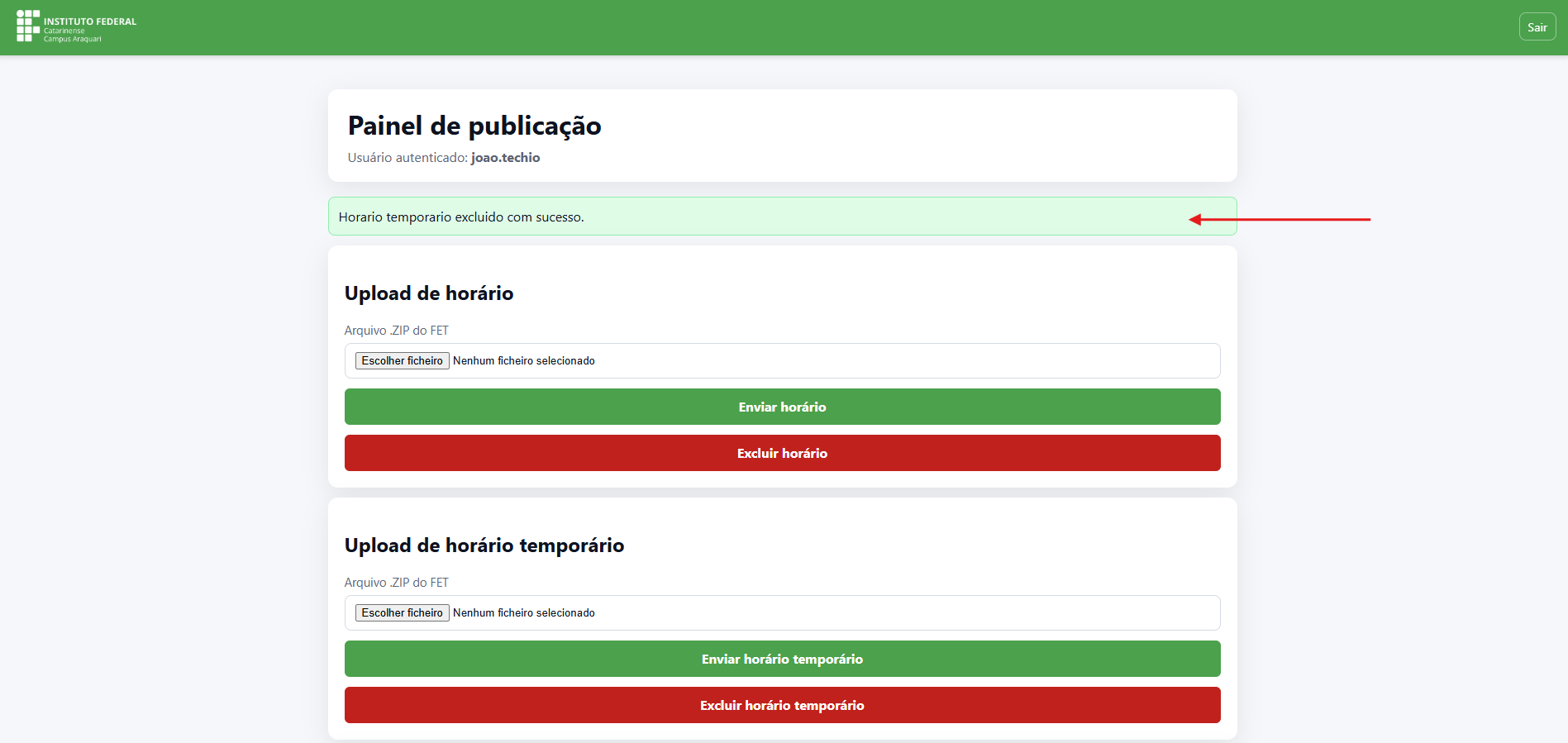Click the red arrow annotation head
Viewport: 1568px width, 743px height.
tap(1195, 219)
